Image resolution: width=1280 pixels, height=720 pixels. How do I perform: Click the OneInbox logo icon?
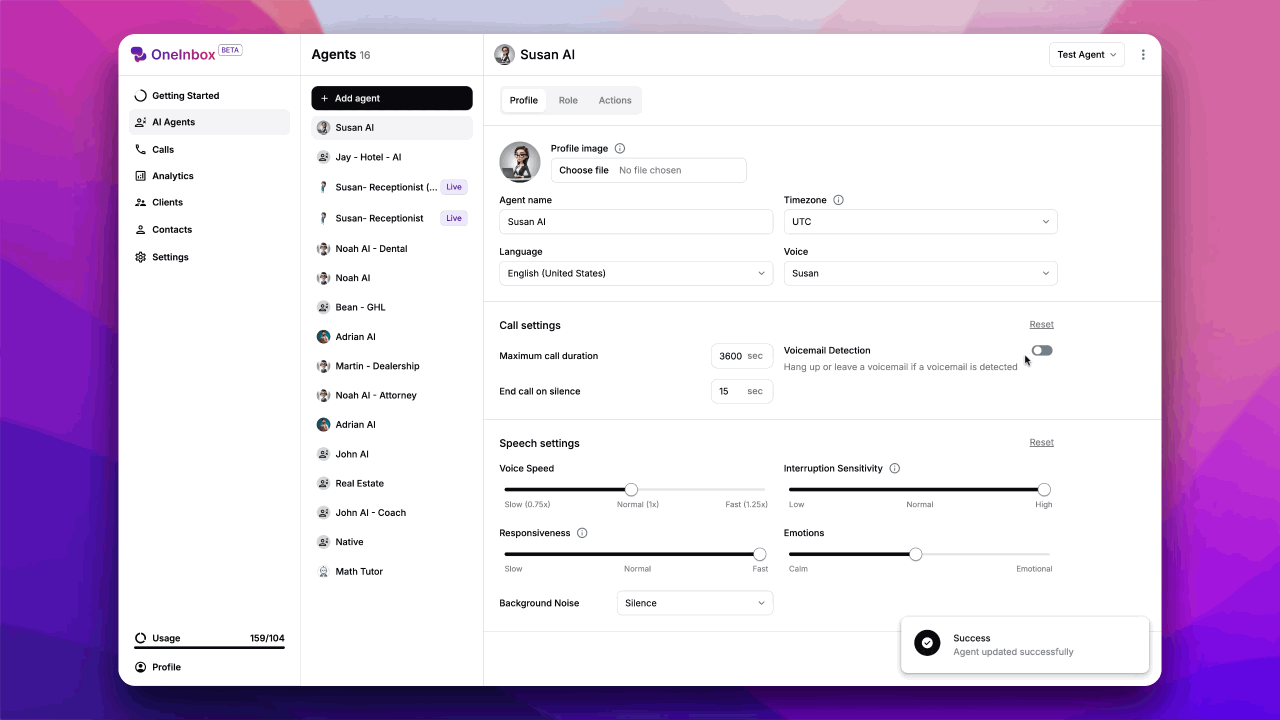point(139,54)
